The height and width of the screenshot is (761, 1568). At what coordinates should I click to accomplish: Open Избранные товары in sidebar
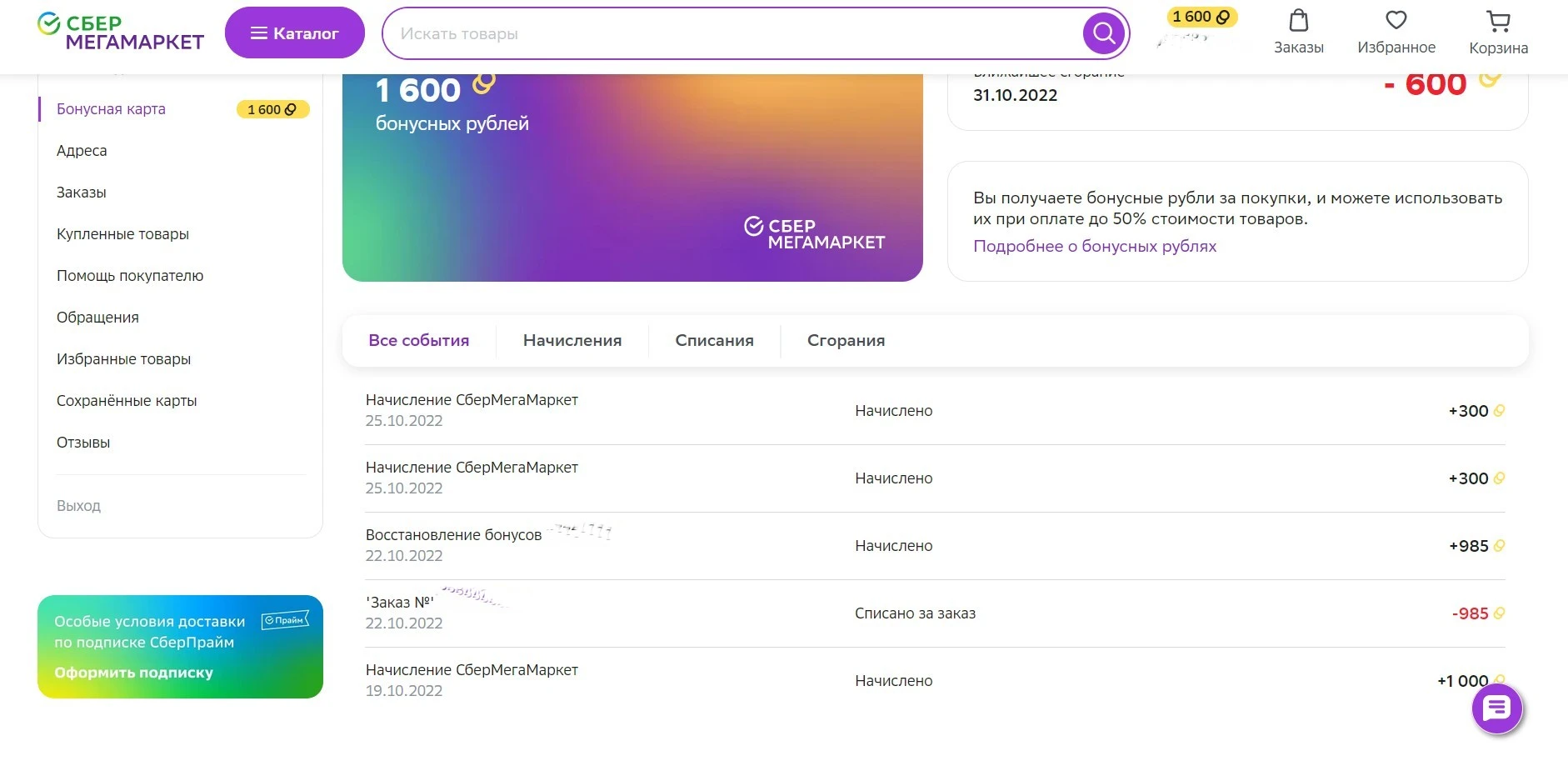123,359
